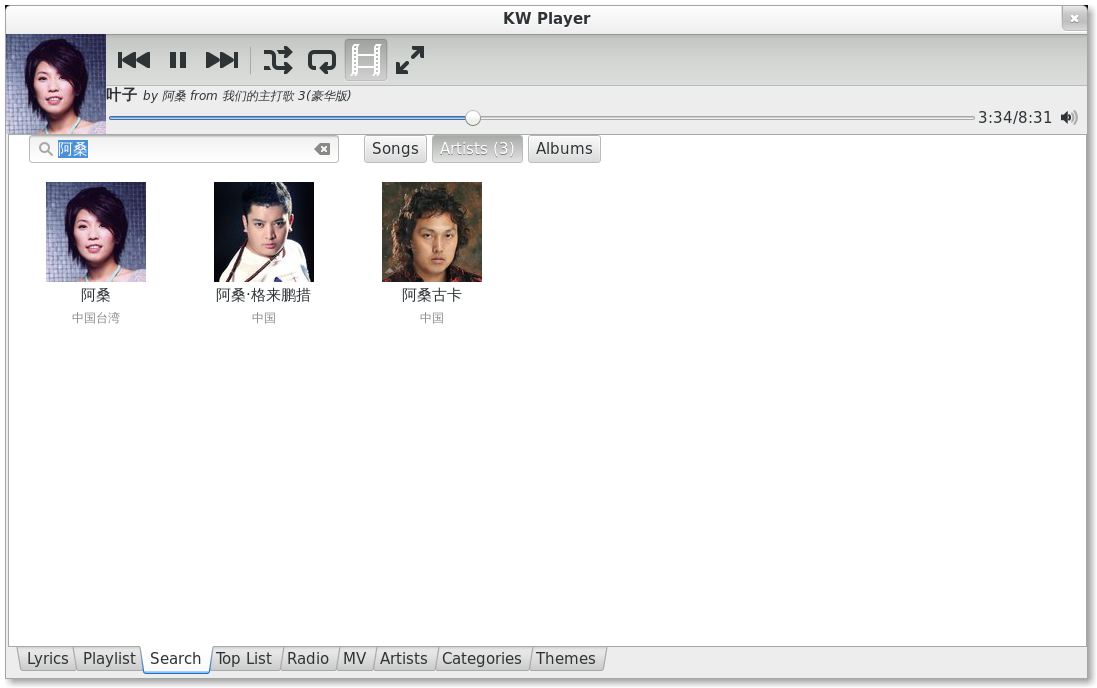1097x688 pixels.
Task: Open artist 阿桑·格来鹏措 photo thumbnail
Action: 264,232
